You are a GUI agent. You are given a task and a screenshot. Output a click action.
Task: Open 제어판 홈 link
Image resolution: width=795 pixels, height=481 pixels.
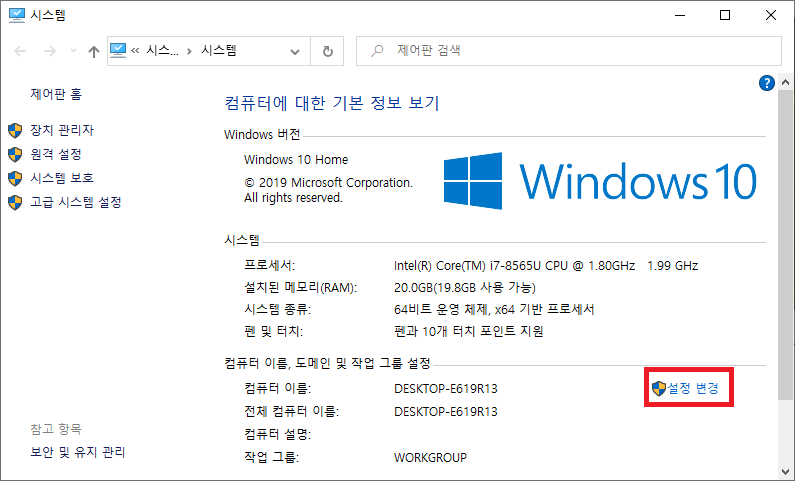(56, 94)
